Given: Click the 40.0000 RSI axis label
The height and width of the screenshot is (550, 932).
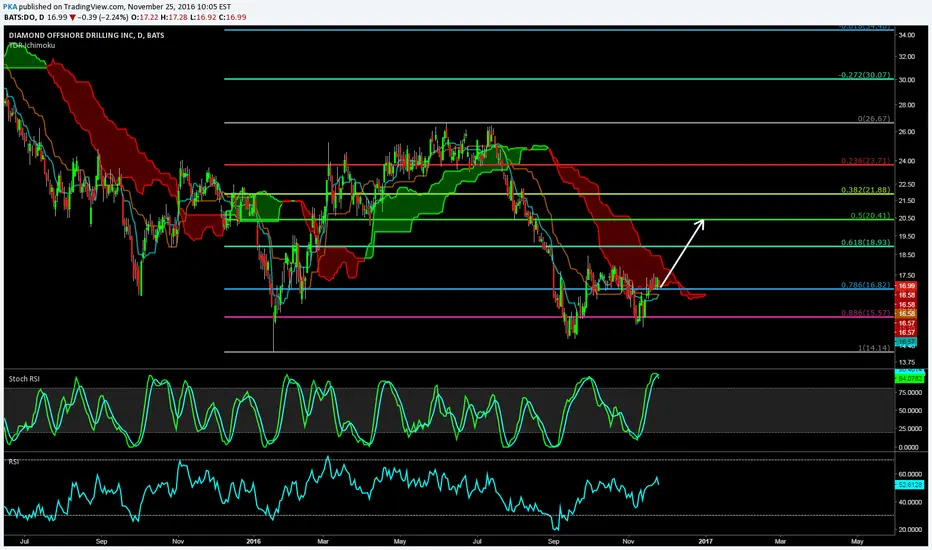Looking at the screenshot, I should [x=911, y=502].
